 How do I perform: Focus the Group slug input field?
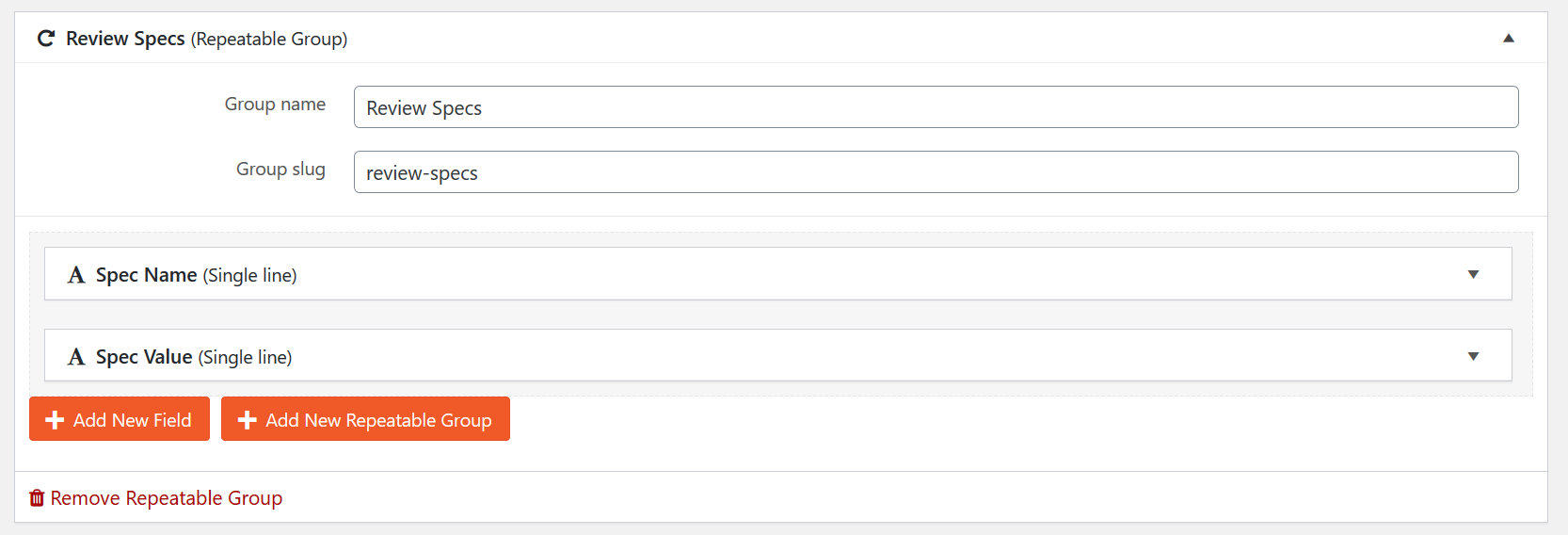936,172
